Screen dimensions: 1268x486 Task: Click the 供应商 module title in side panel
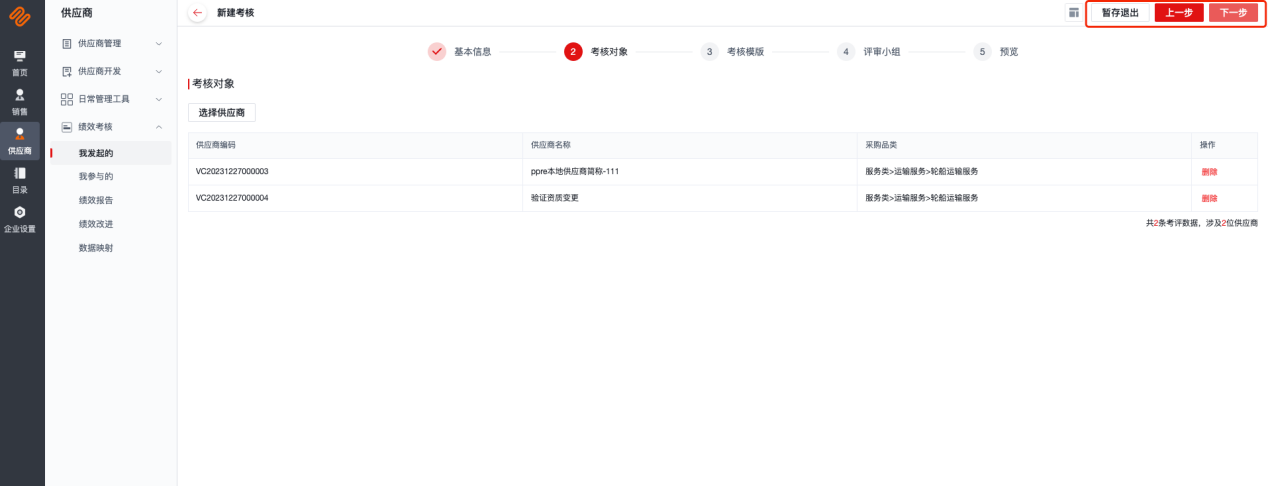(x=77, y=13)
